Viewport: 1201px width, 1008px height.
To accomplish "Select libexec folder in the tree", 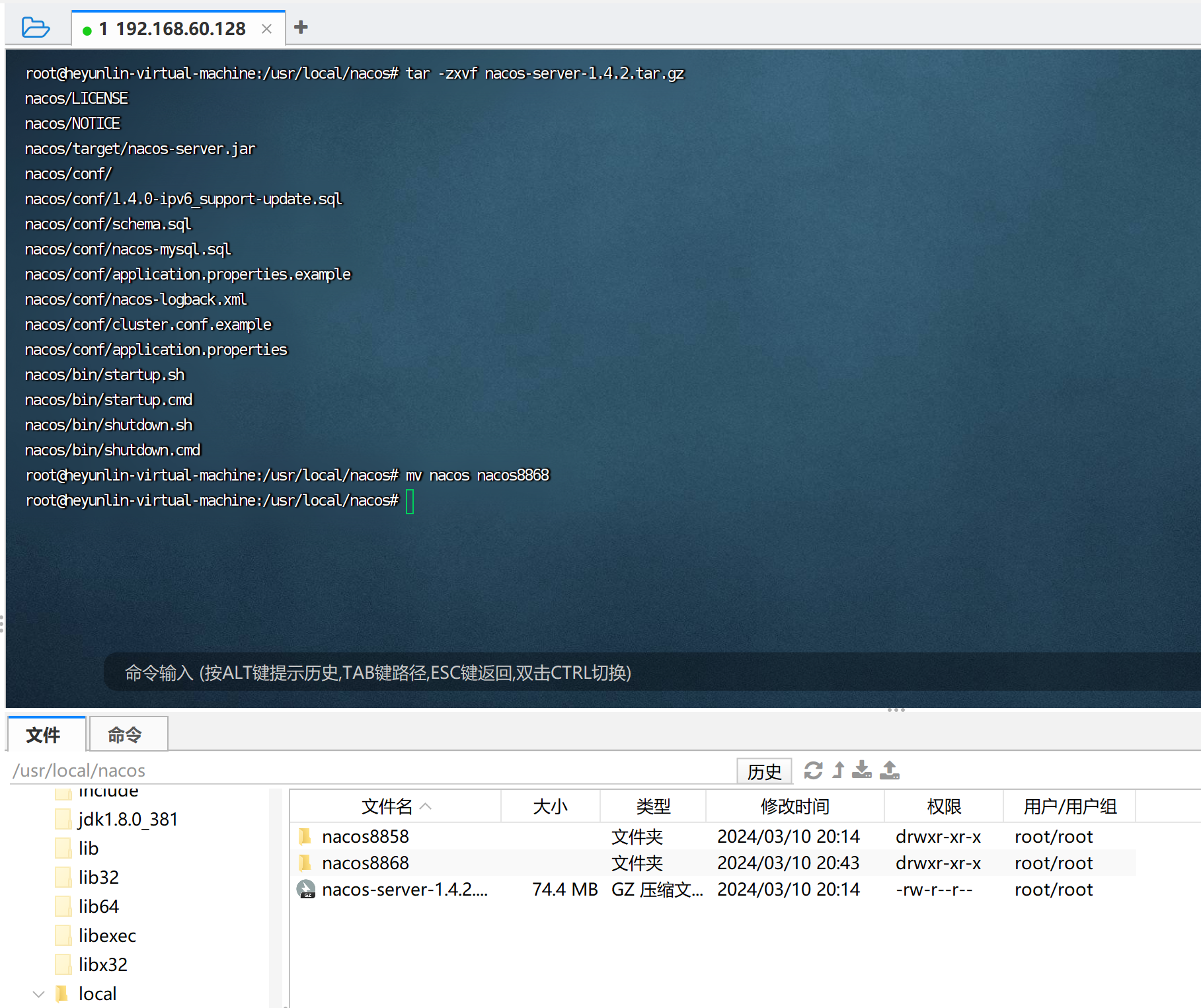I will click(x=107, y=935).
